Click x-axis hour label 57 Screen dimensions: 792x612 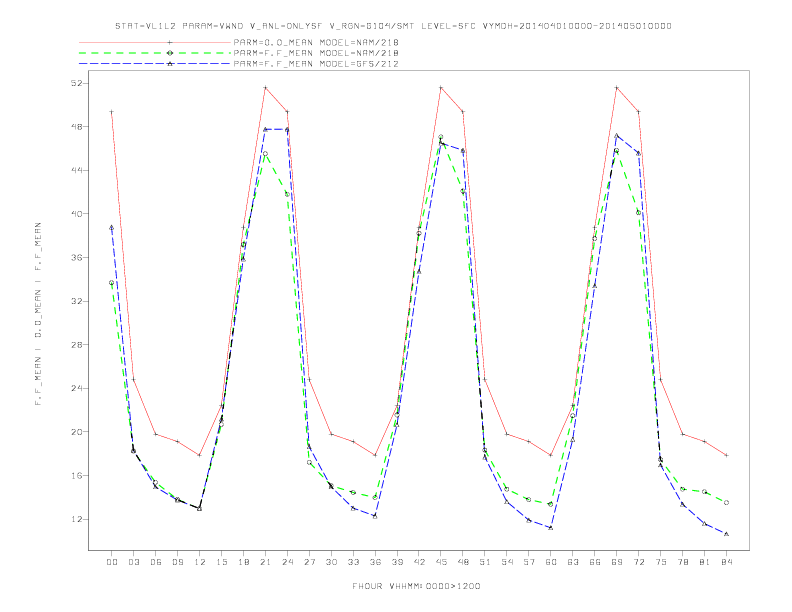point(529,562)
